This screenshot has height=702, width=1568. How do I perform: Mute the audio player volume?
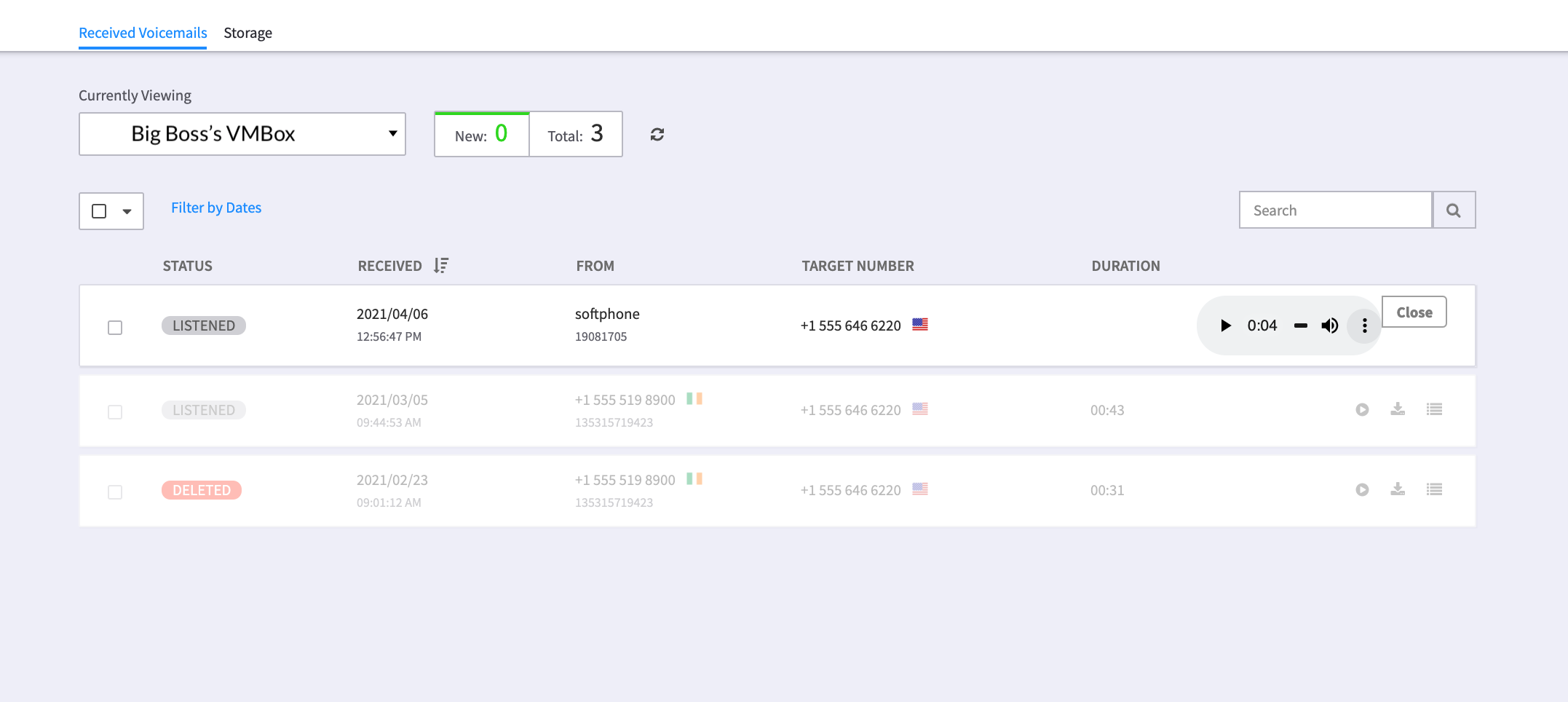pos(1329,326)
